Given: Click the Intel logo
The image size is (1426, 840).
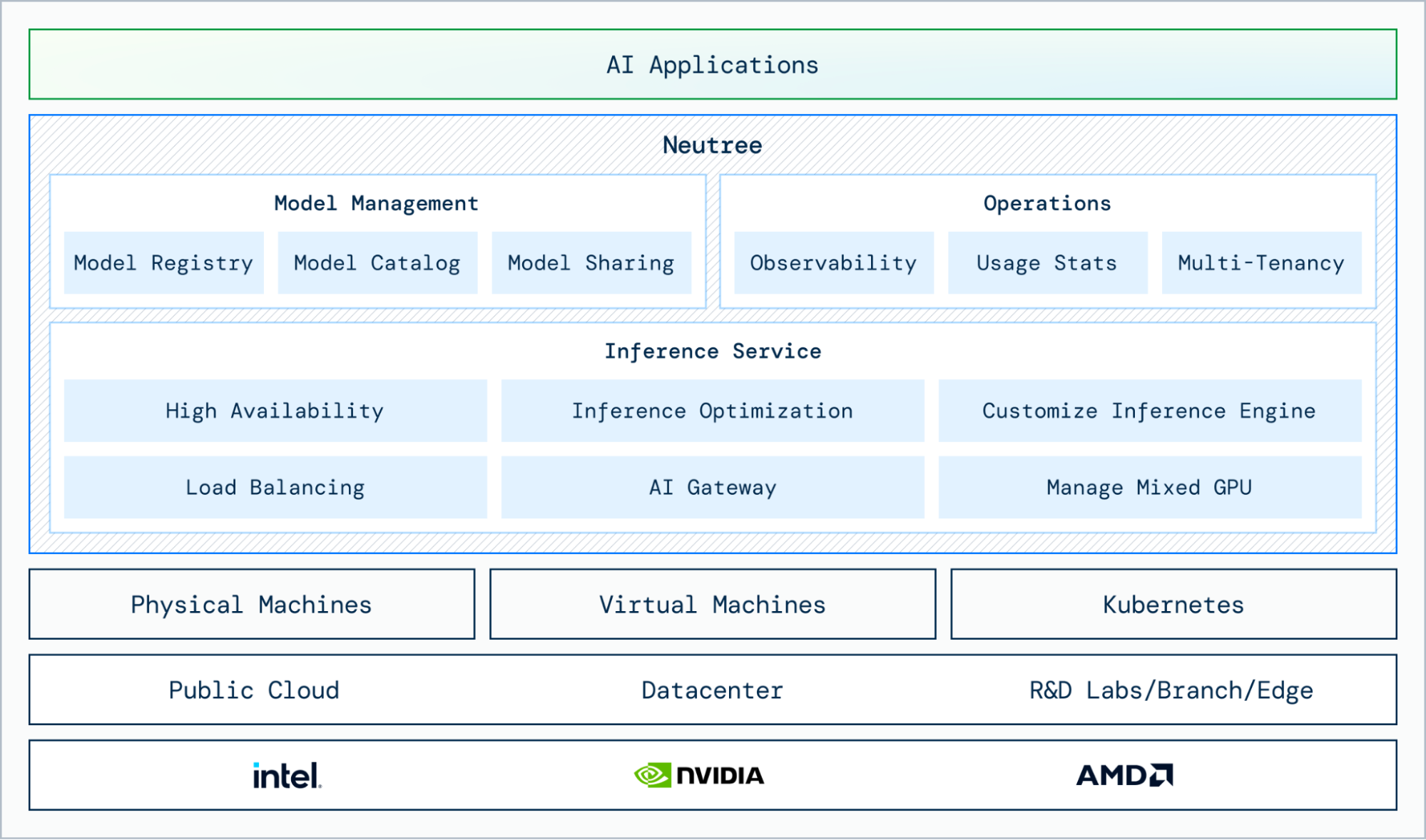Looking at the screenshot, I should coord(287,776).
